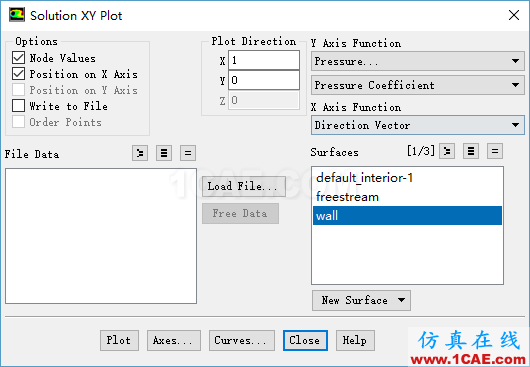This screenshot has height=367, width=530.
Task: Deselect all File Data entries icon
Action: (x=188, y=154)
